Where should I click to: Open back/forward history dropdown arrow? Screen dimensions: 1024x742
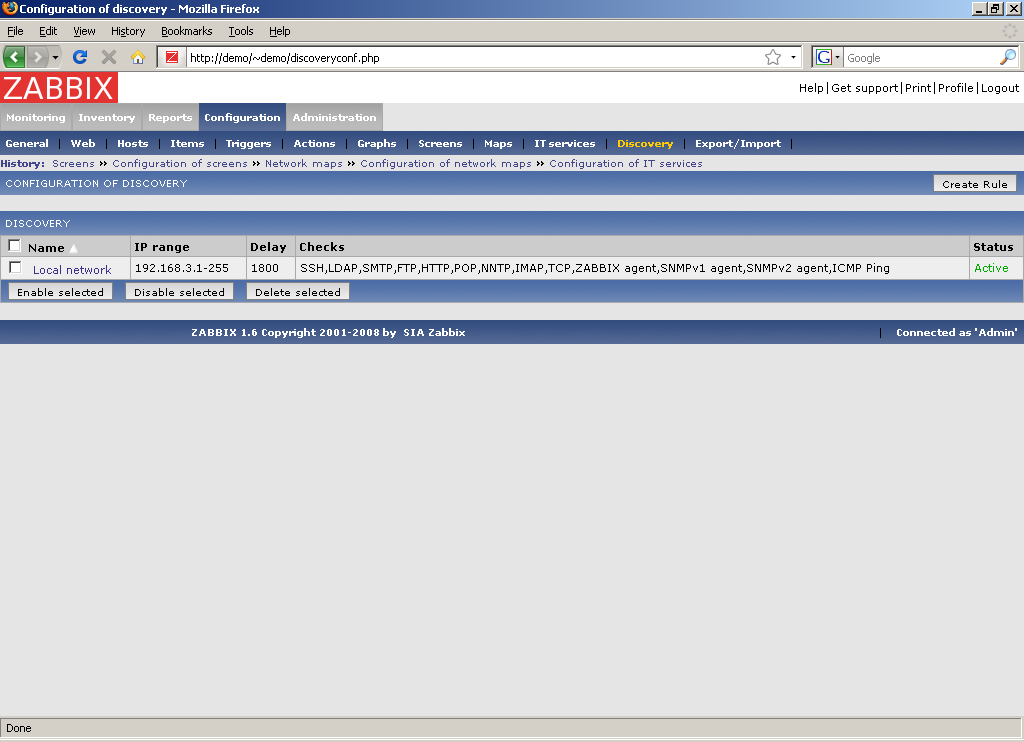coord(56,57)
